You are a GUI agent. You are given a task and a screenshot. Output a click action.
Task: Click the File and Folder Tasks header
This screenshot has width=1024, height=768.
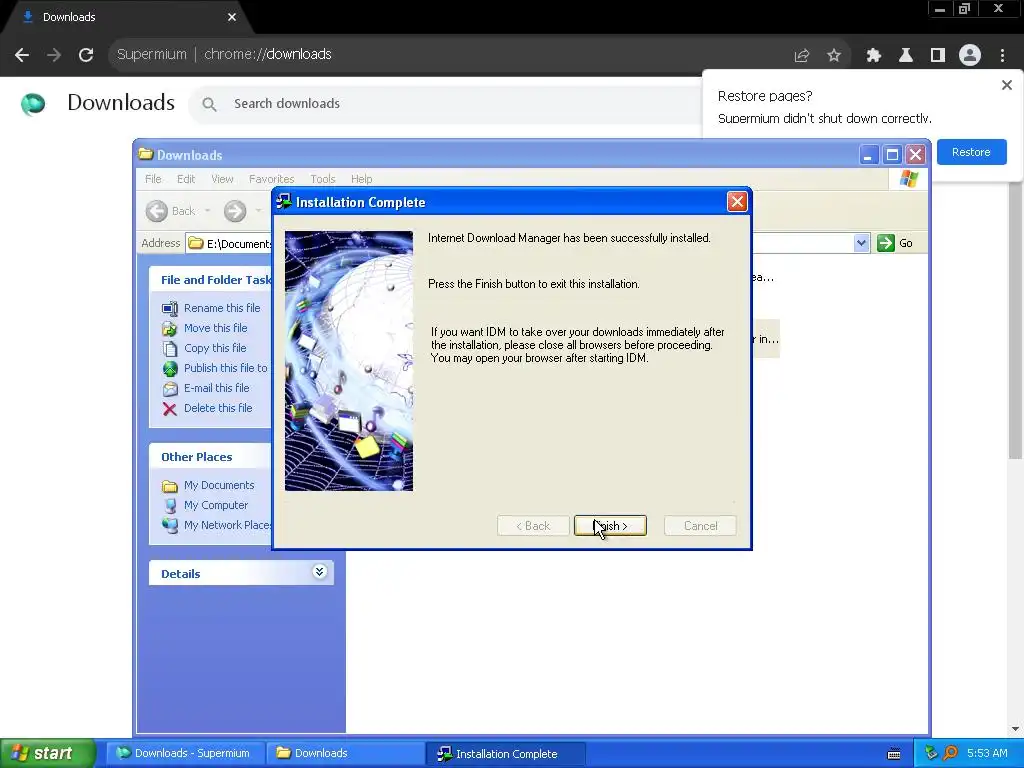(x=210, y=280)
